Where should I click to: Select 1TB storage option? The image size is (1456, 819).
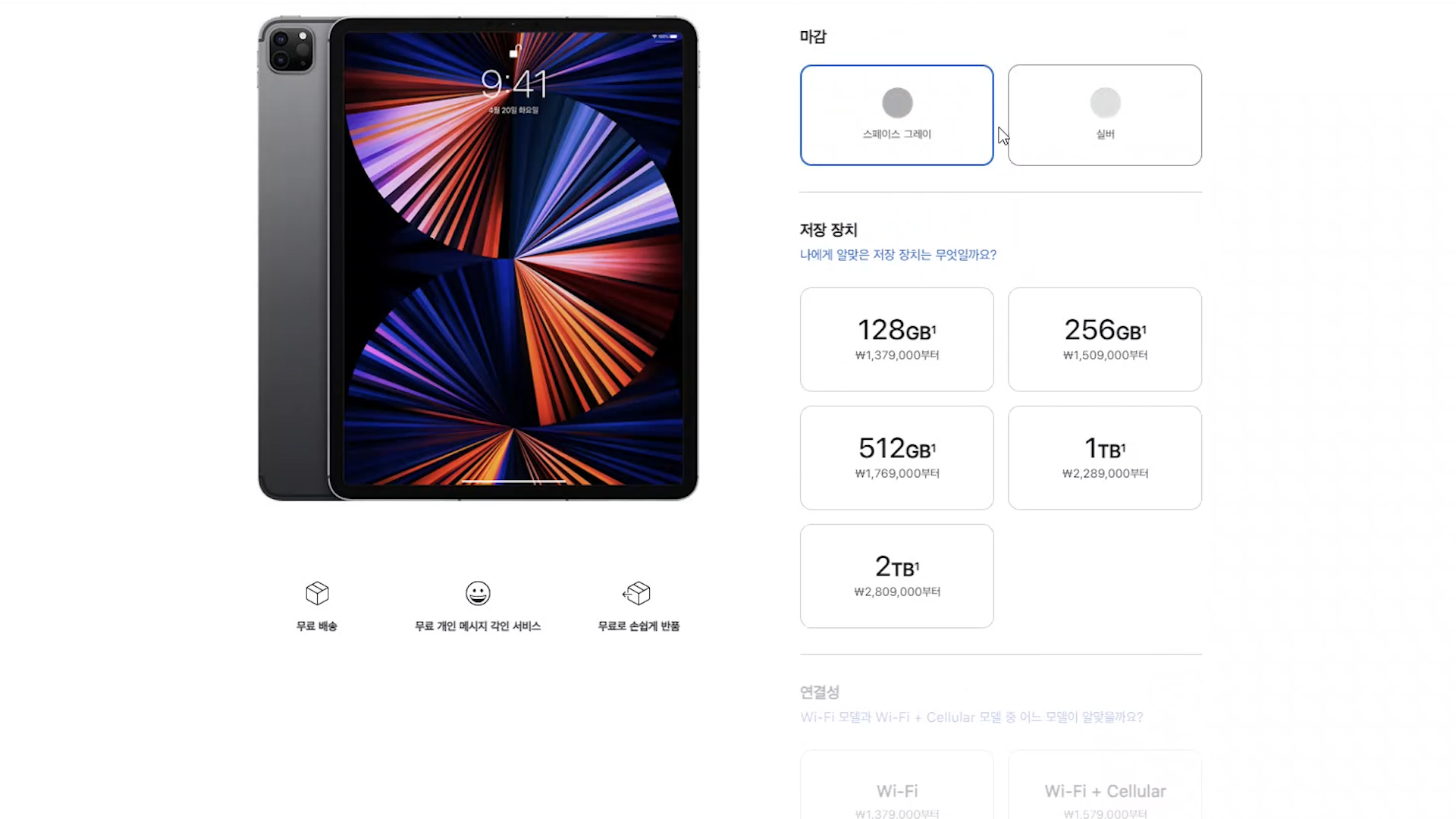click(1105, 457)
